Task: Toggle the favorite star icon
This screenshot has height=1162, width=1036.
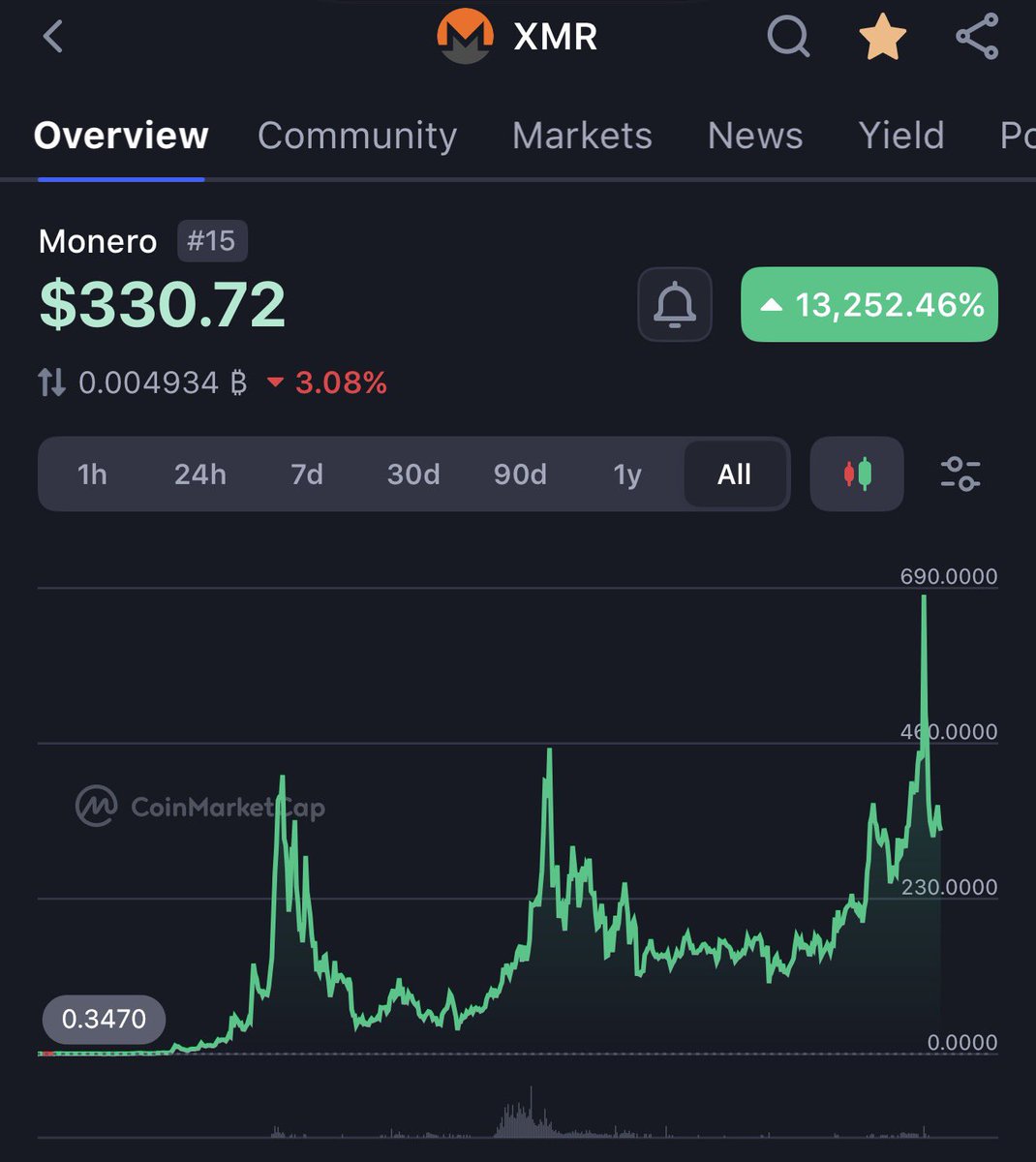Action: pyautogui.click(x=883, y=37)
